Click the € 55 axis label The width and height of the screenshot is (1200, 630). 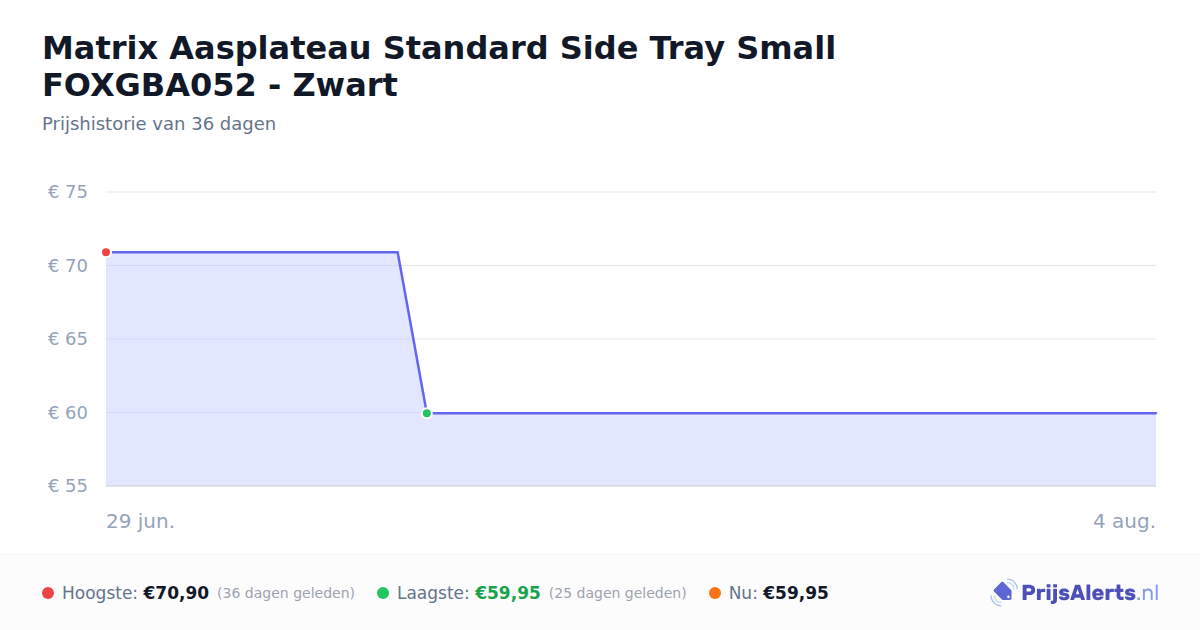68,486
